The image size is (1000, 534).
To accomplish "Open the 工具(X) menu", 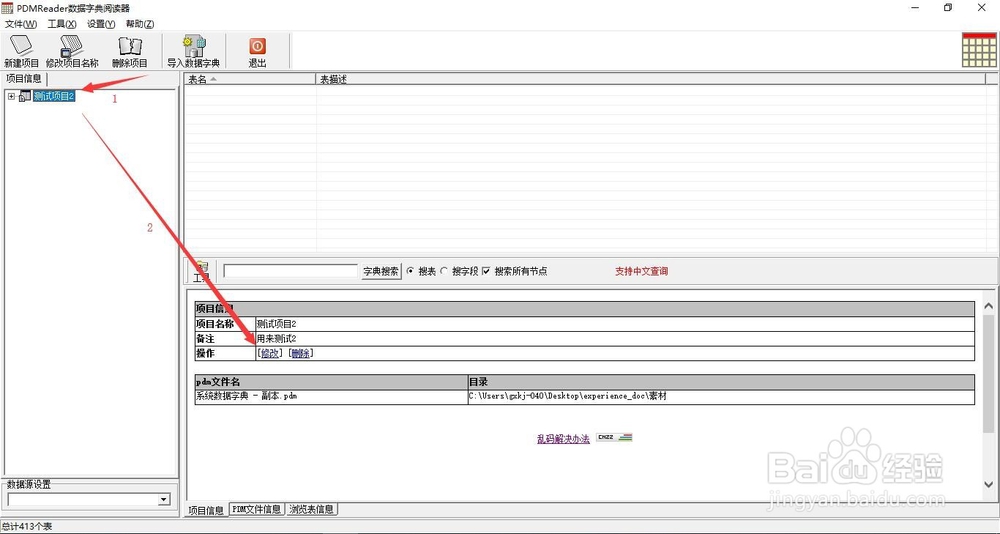I will [62, 24].
